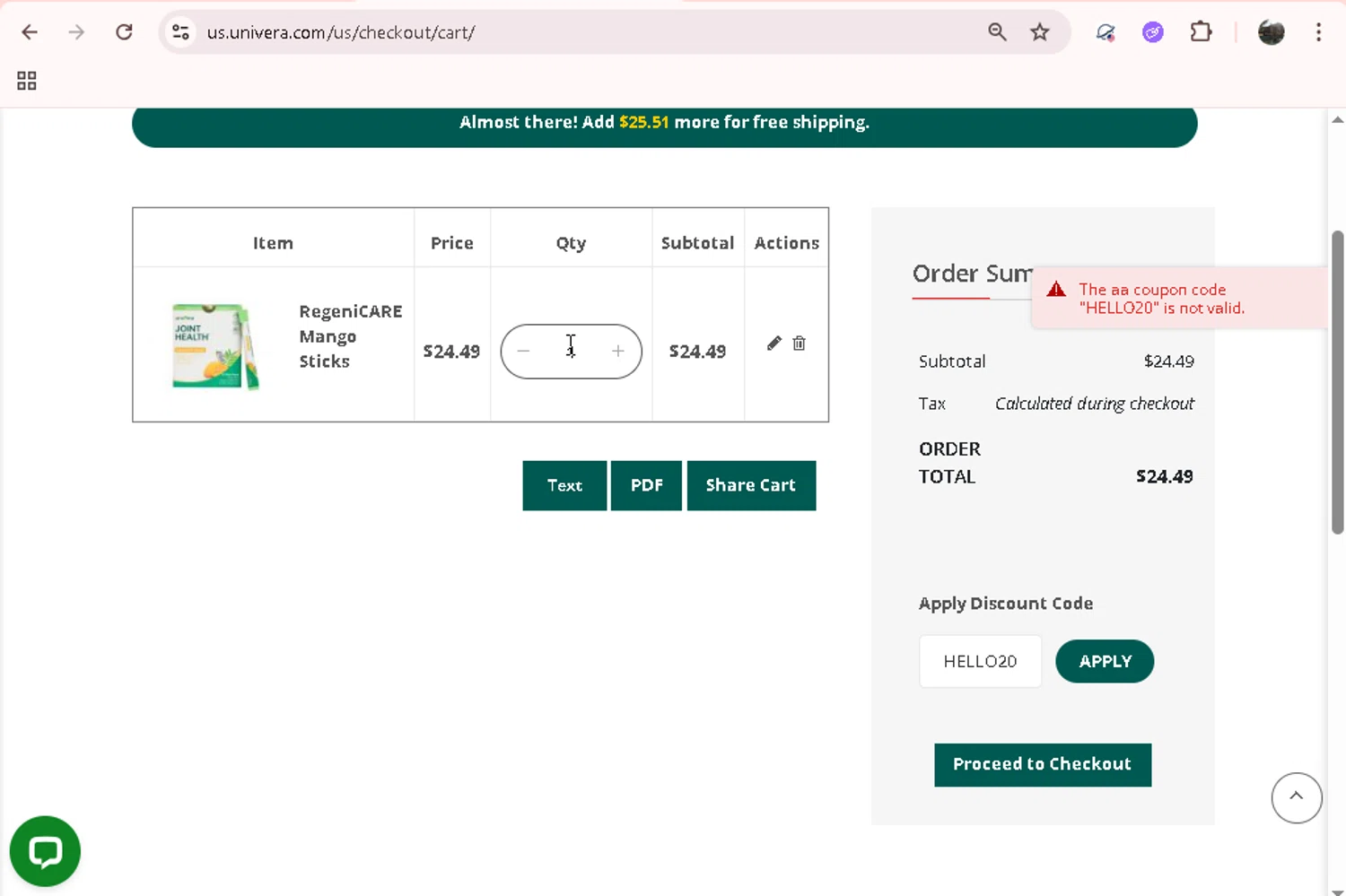
Task: Open the apps grid shortcut
Action: click(x=27, y=81)
